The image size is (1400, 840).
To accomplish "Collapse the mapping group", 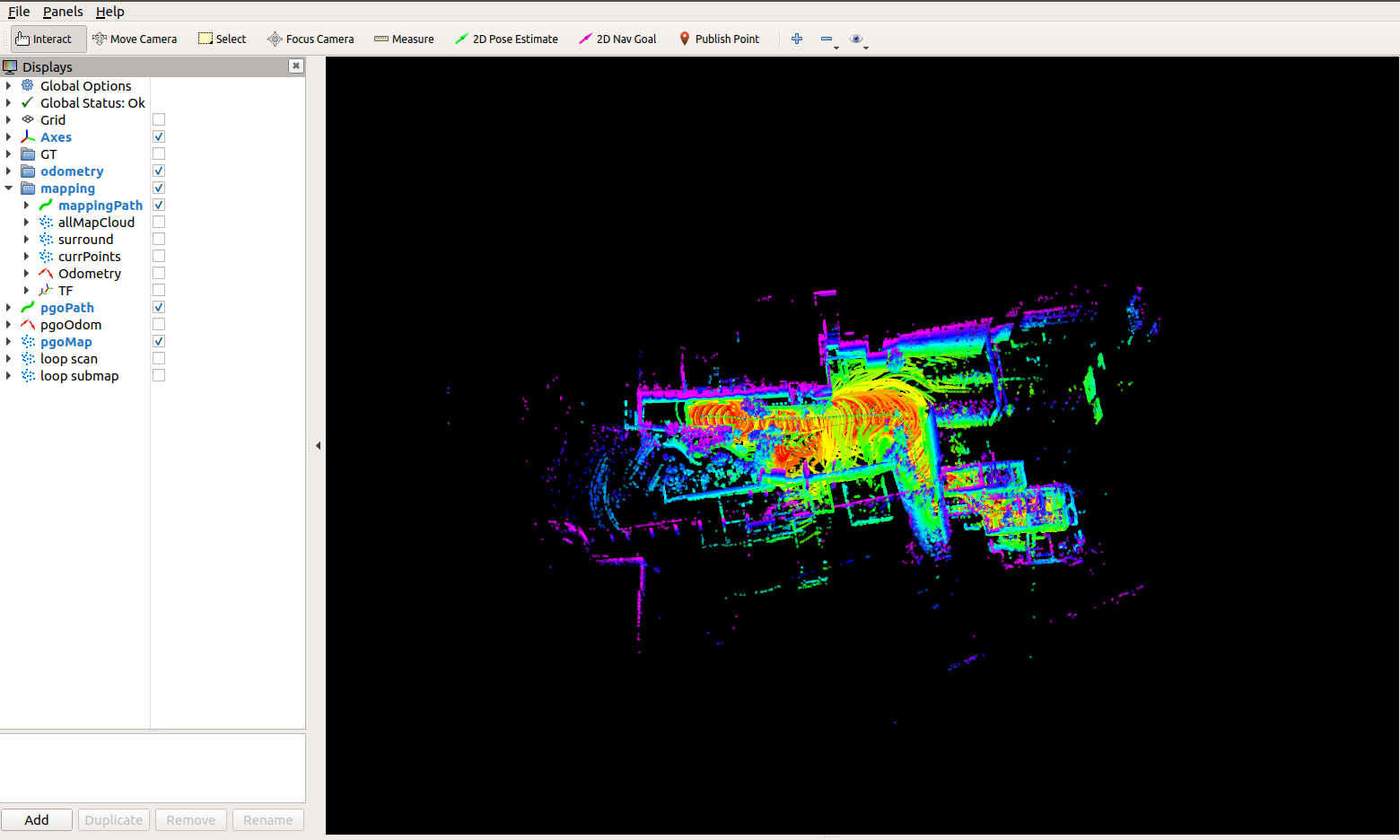I will (x=9, y=188).
